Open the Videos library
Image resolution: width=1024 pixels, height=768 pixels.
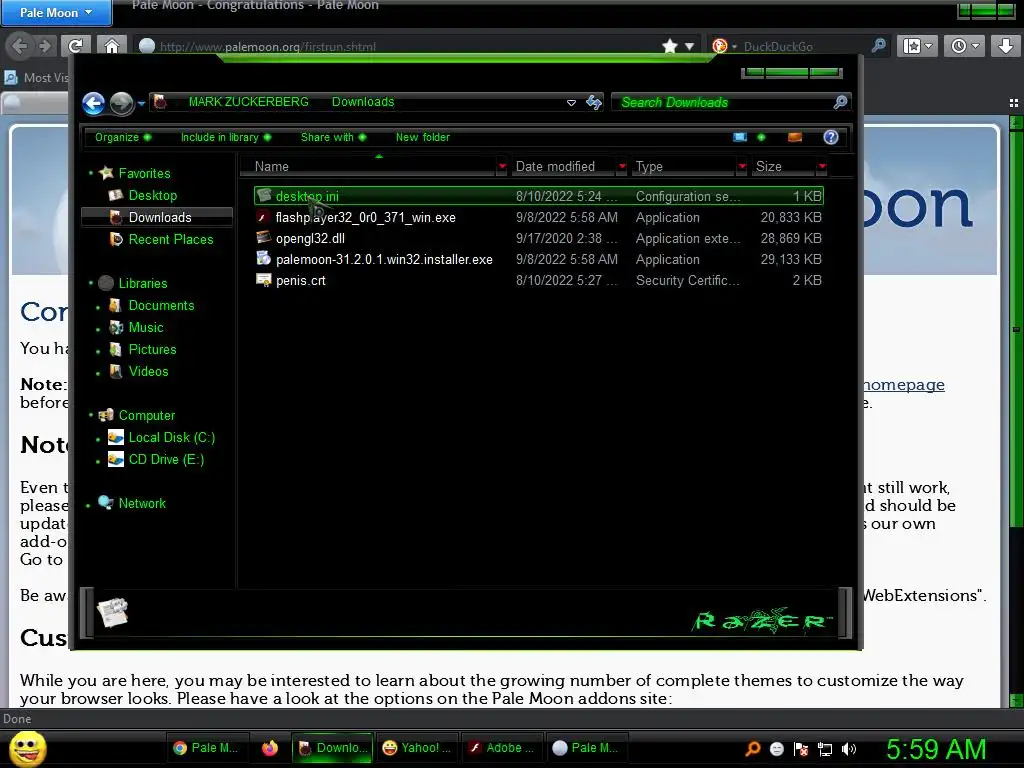click(148, 371)
